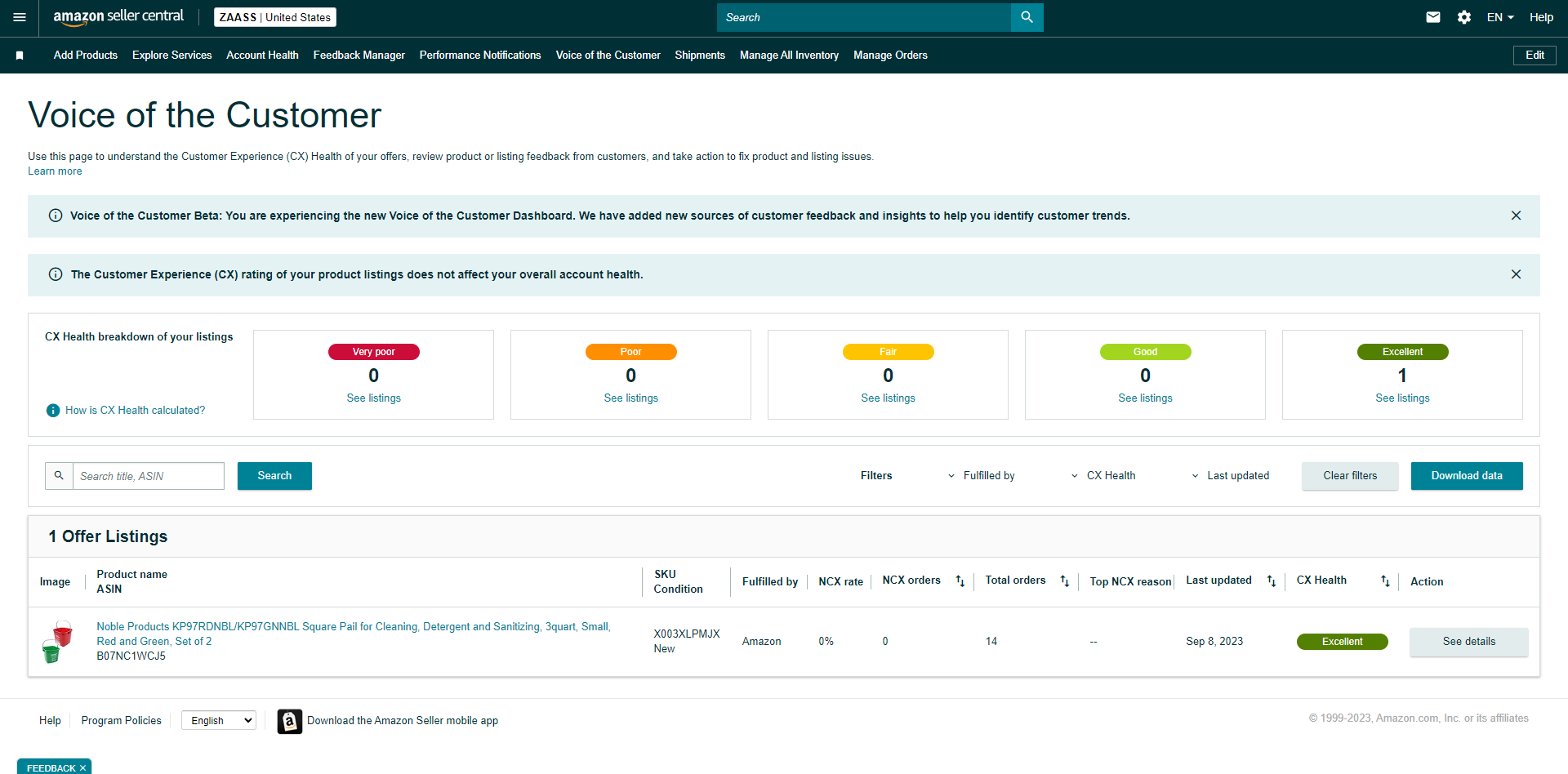See listings under Good
The height and width of the screenshot is (774, 1568).
(x=1146, y=398)
